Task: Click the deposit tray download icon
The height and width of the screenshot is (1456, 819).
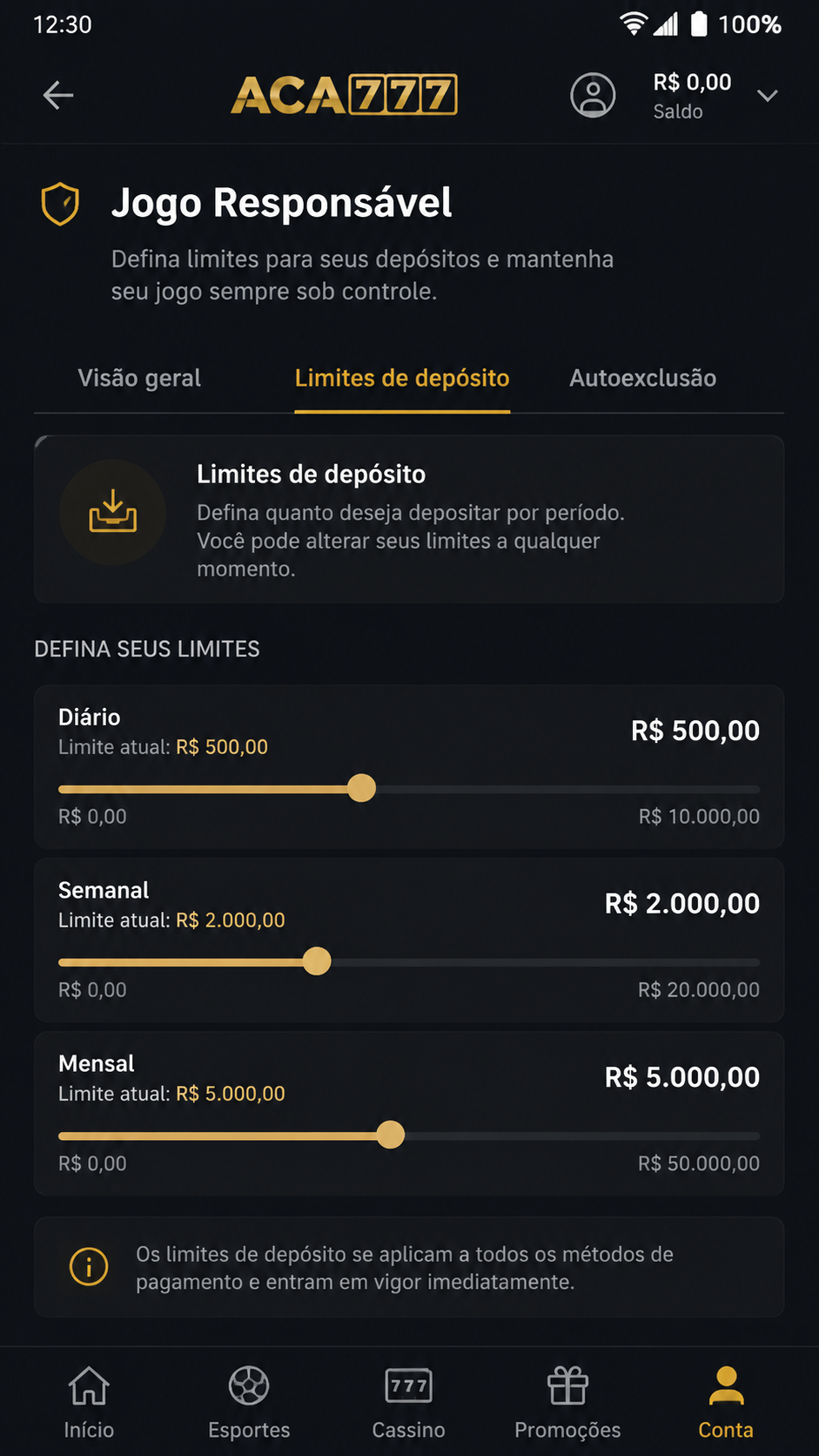Action: coord(113,511)
